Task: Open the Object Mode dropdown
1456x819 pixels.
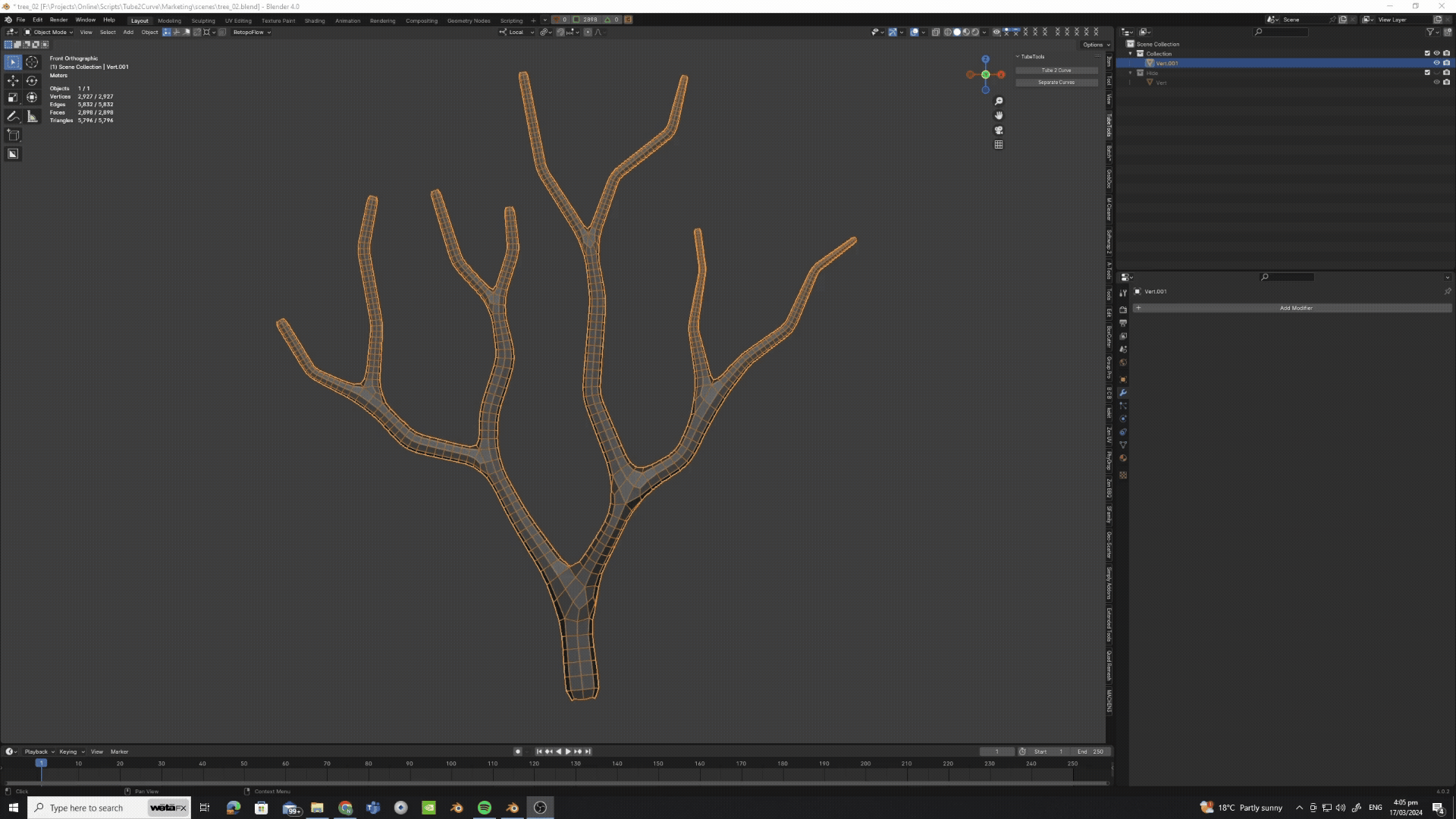Action: pyautogui.click(x=49, y=32)
